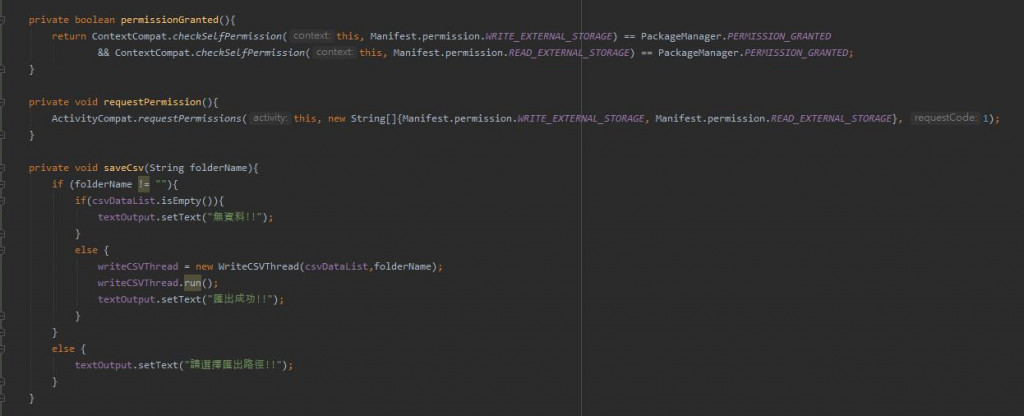
Task: Click the requestCode parameter hint
Action: coord(944,118)
